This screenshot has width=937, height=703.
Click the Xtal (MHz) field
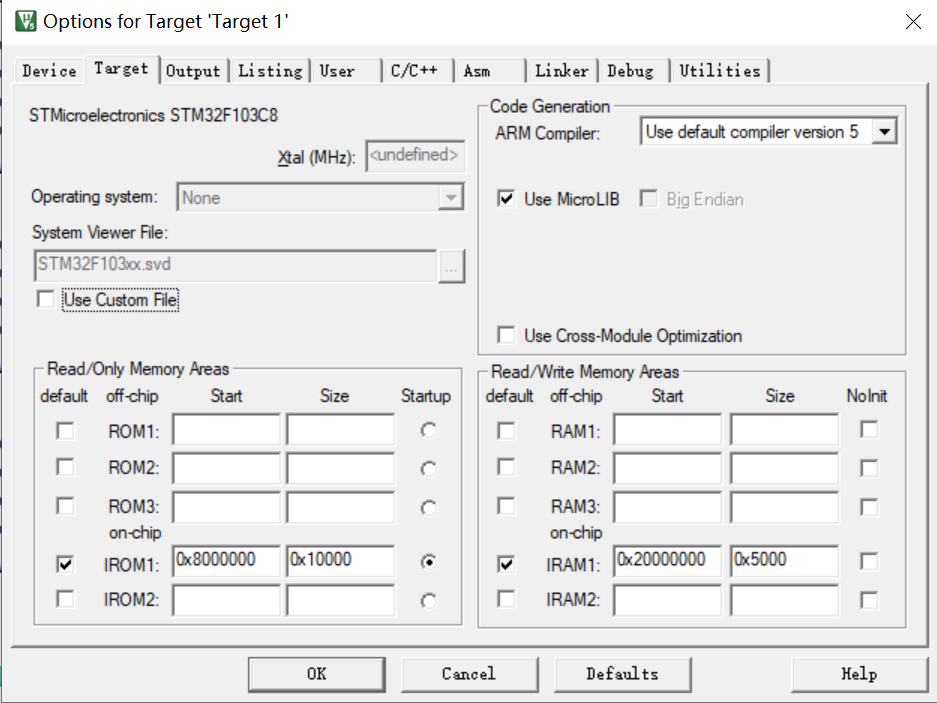point(415,155)
